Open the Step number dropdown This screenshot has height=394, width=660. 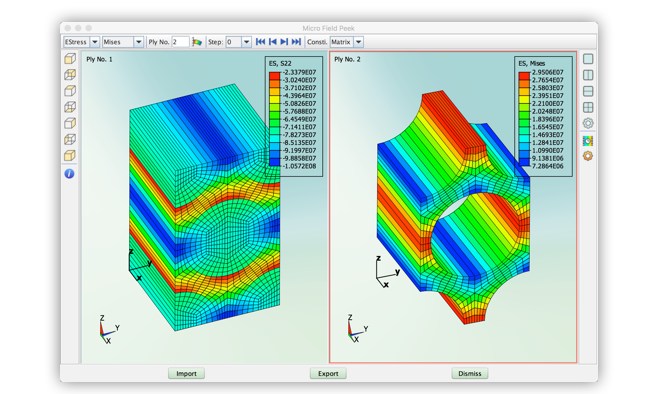point(238,42)
